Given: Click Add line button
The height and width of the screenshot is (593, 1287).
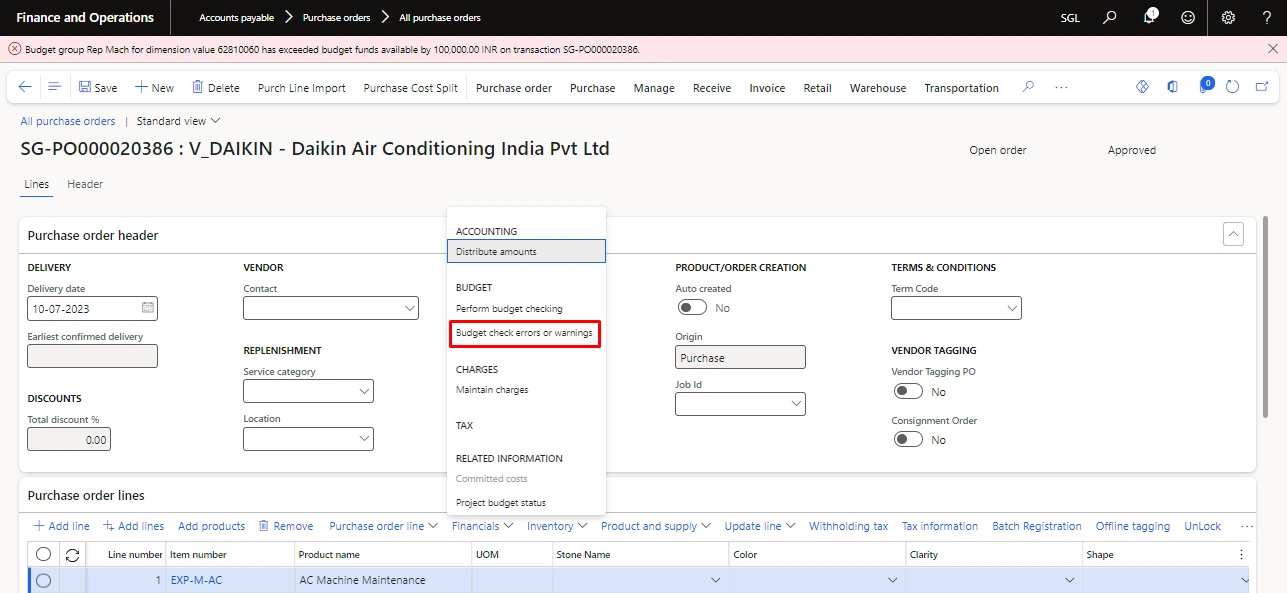Looking at the screenshot, I should point(61,526).
